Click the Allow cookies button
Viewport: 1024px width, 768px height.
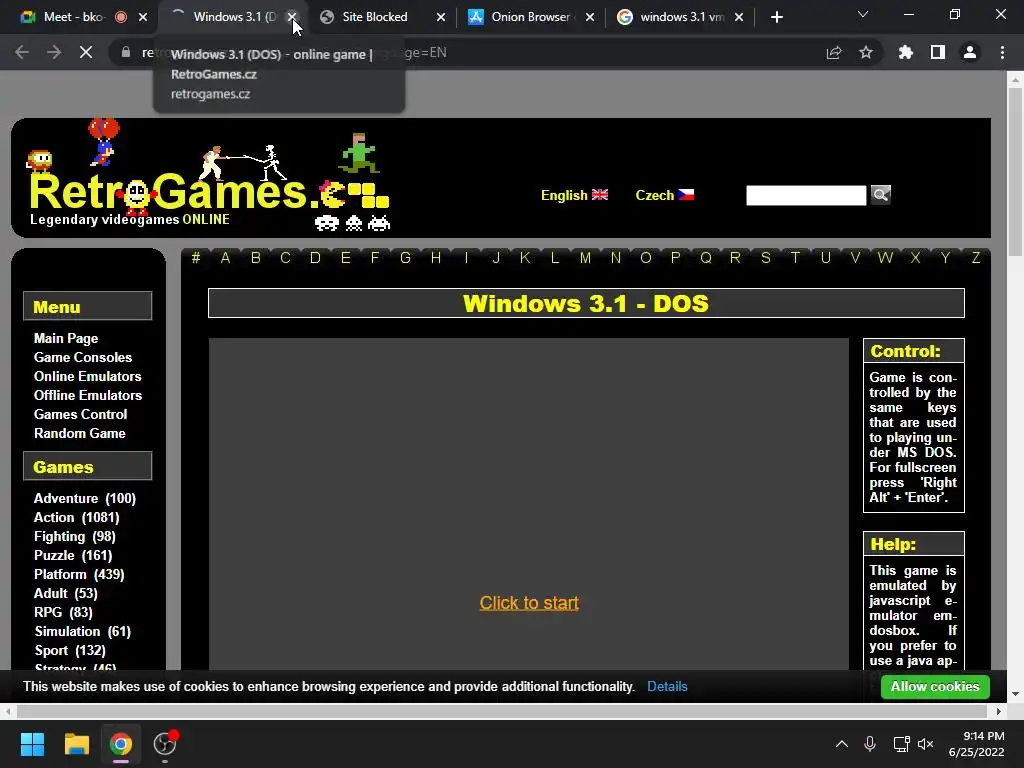tap(935, 686)
